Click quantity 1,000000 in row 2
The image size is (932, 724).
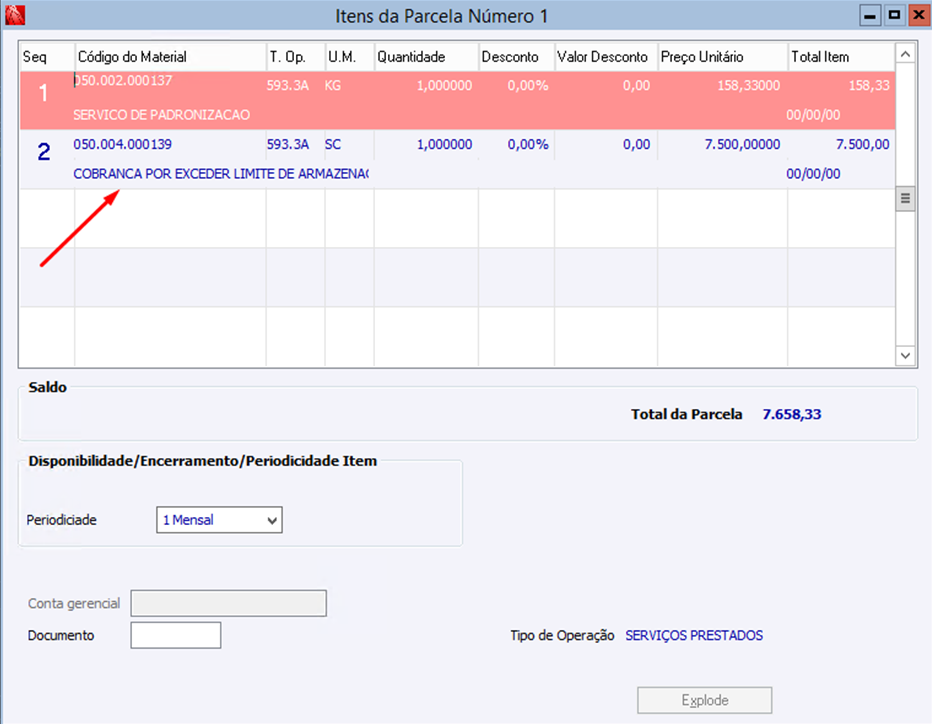pos(445,144)
